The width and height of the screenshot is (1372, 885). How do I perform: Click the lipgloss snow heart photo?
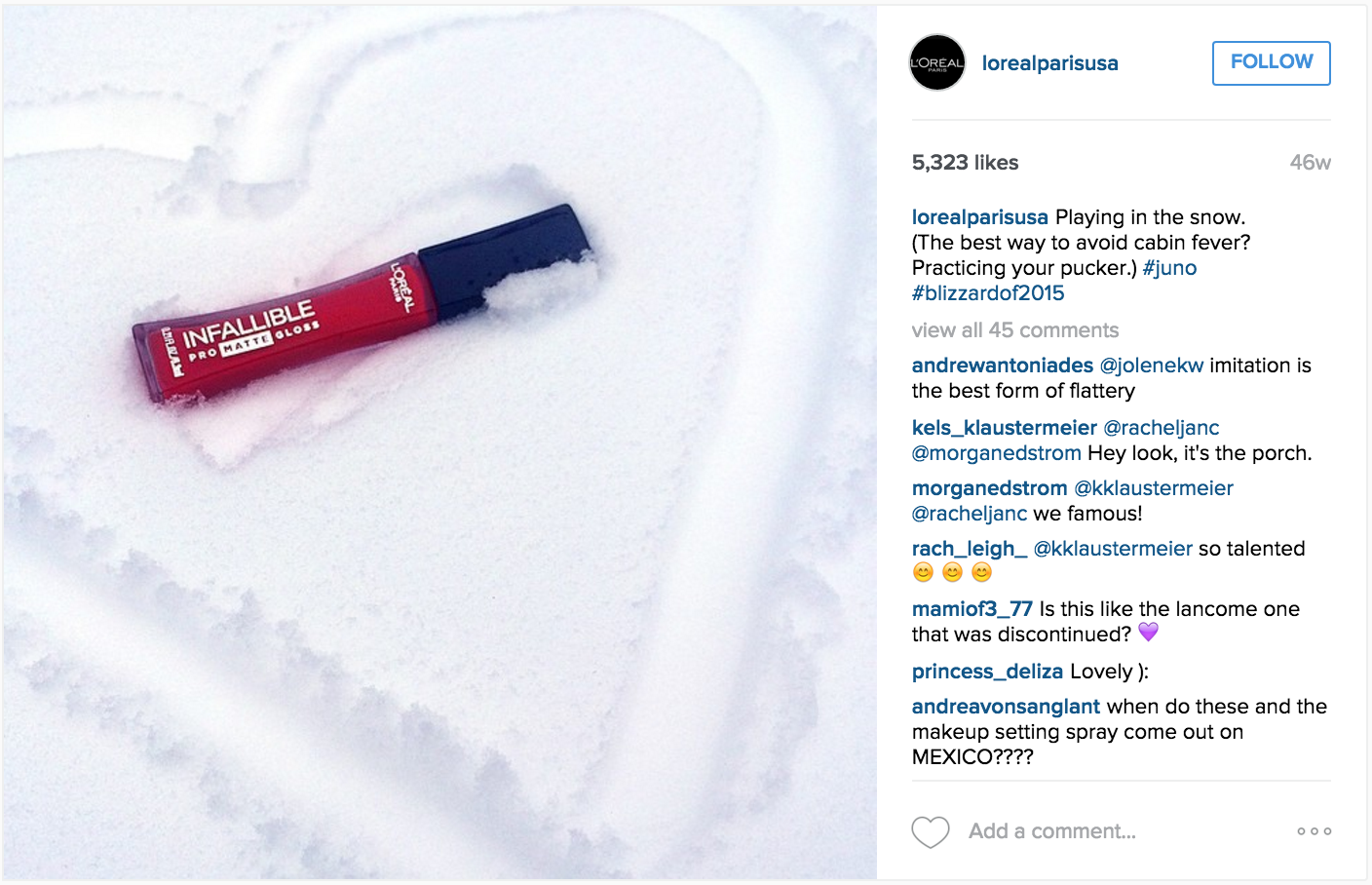(439, 442)
